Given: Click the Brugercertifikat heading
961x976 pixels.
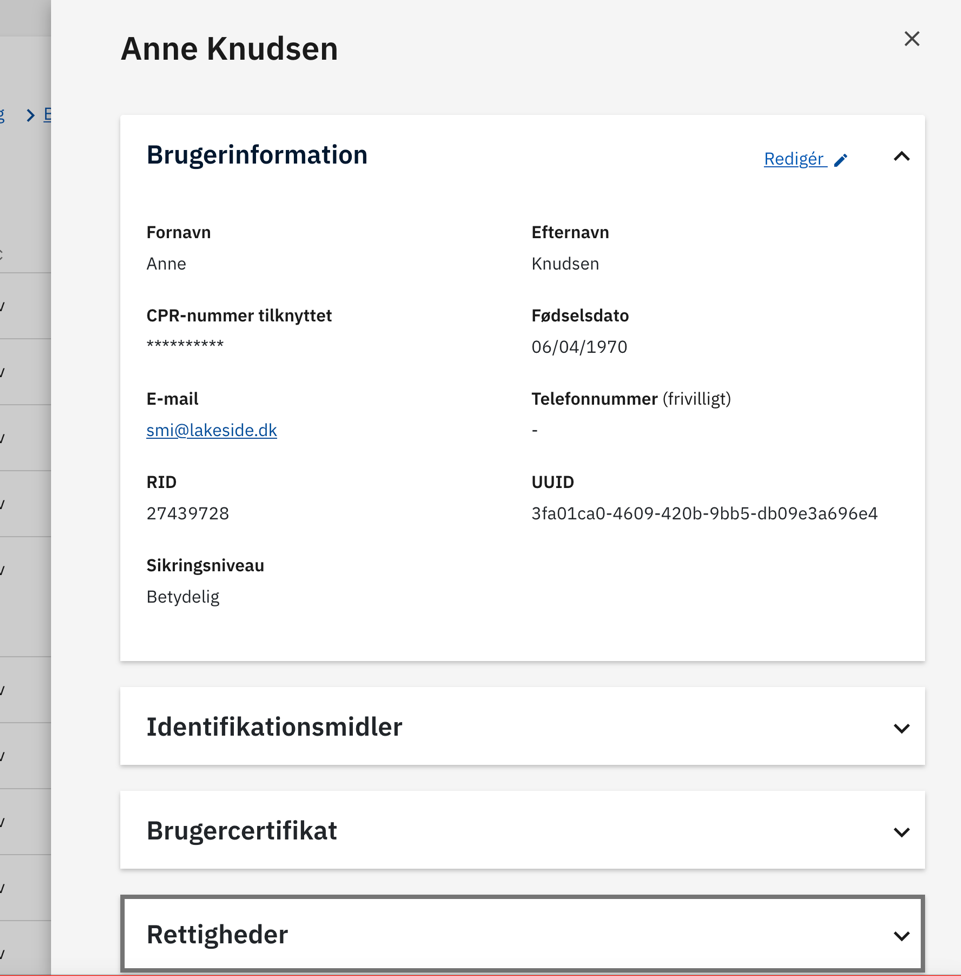Looking at the screenshot, I should pyautogui.click(x=242, y=831).
